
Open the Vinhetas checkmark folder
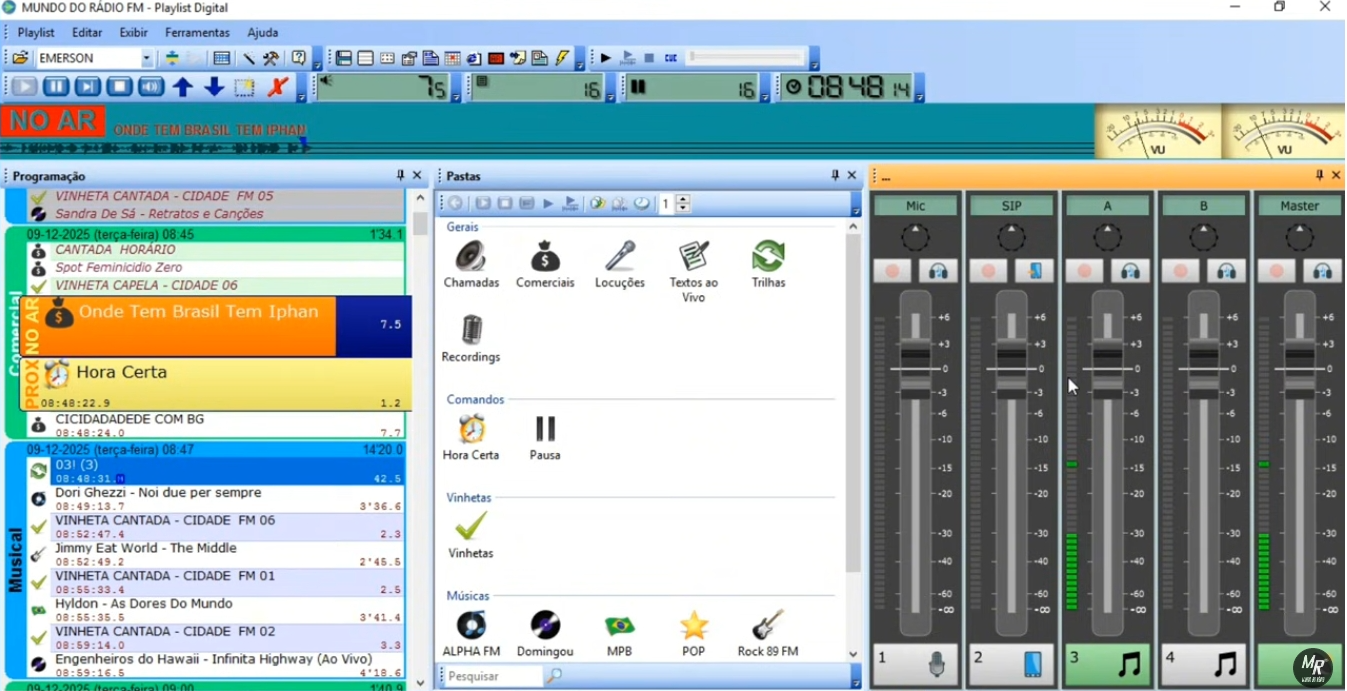coord(470,527)
